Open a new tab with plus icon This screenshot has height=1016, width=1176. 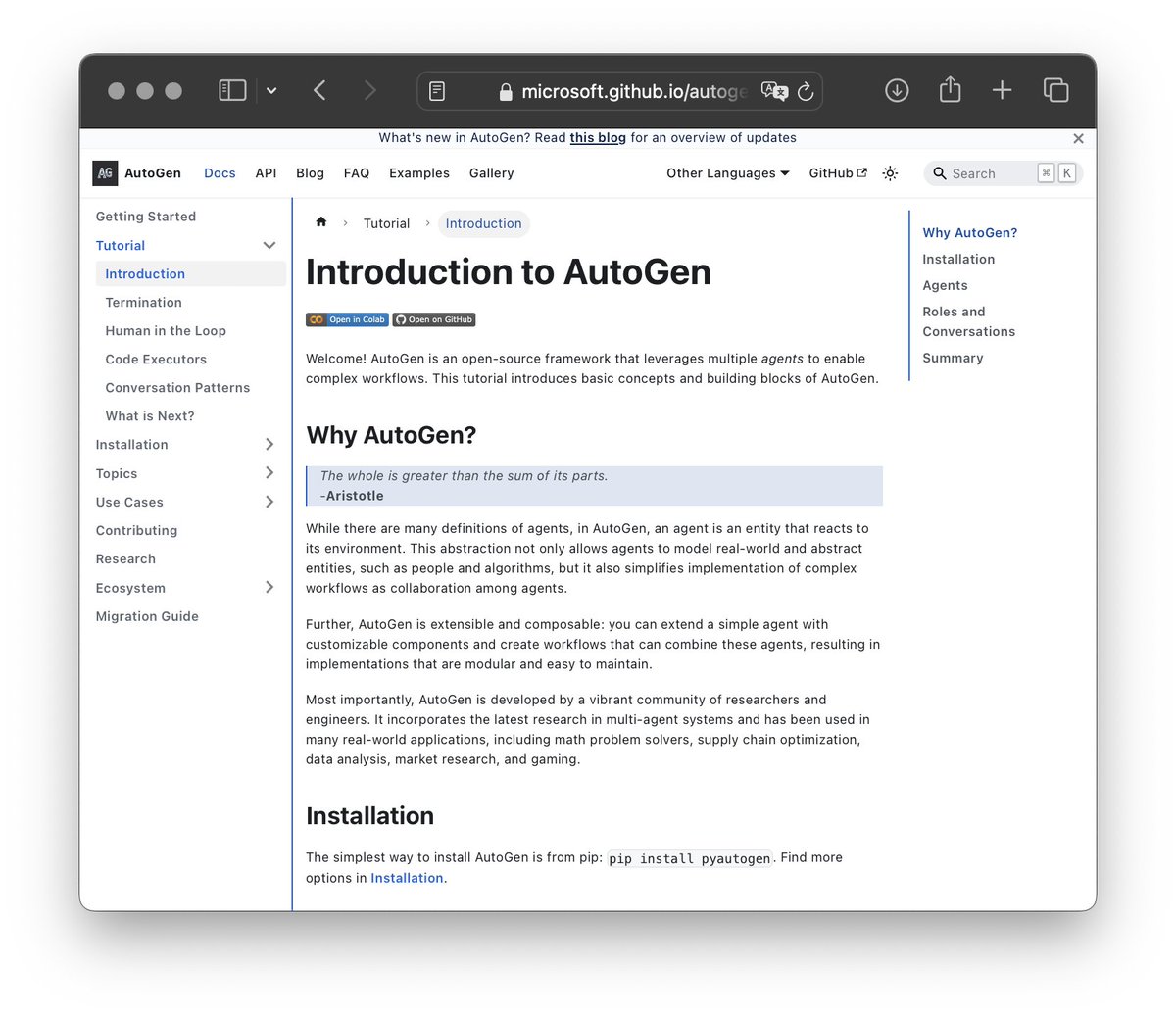[1002, 90]
